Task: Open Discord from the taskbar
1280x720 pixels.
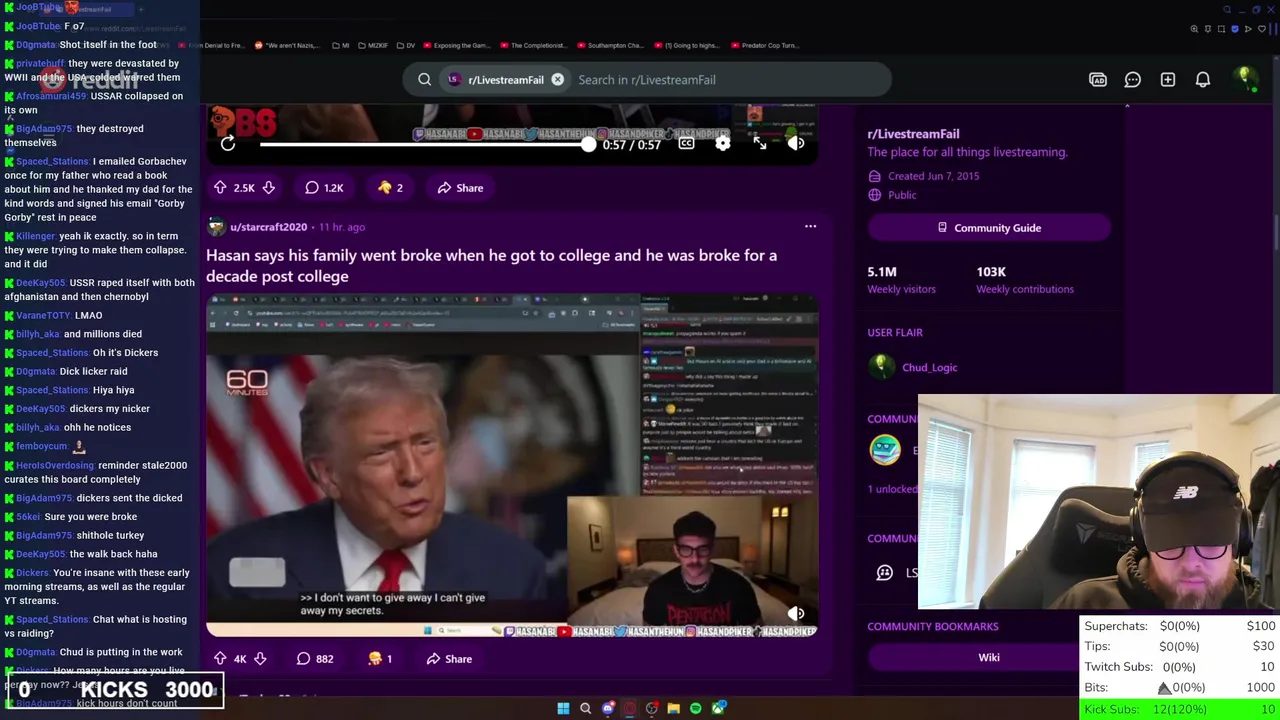Action: coord(607,709)
